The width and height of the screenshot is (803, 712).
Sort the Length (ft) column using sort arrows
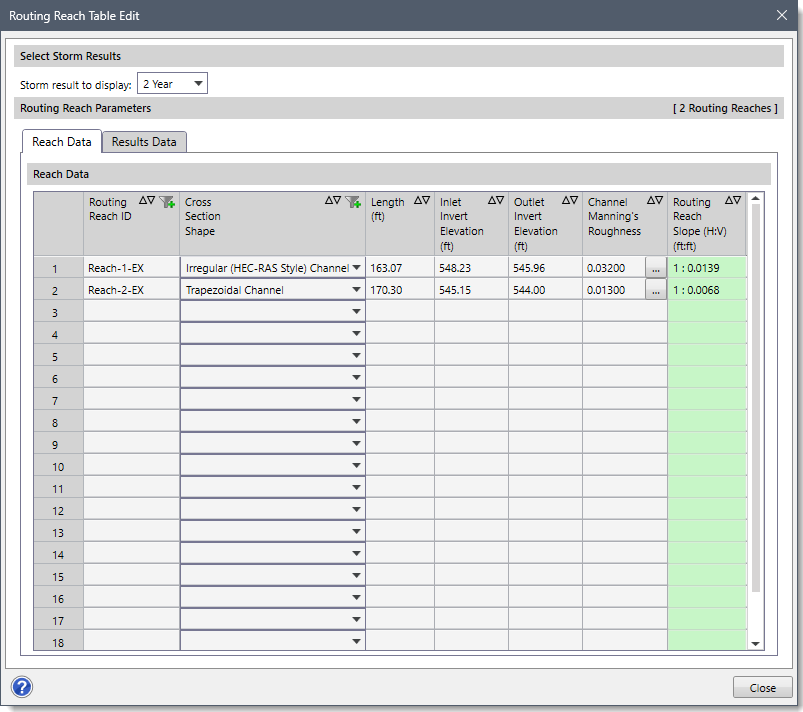pos(422,200)
